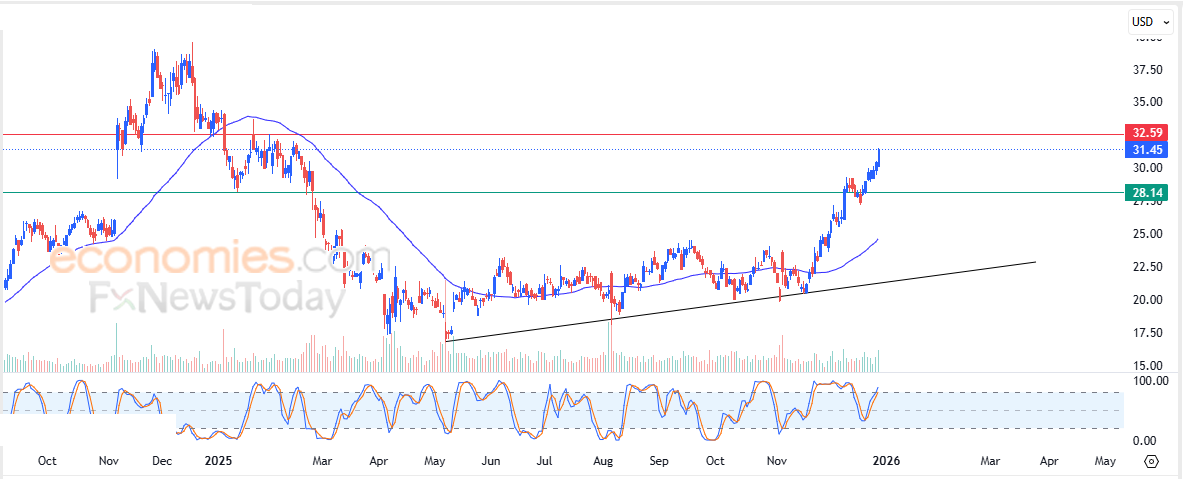1183x479 pixels.
Task: Click the green 28.14 price label
Action: point(1147,193)
